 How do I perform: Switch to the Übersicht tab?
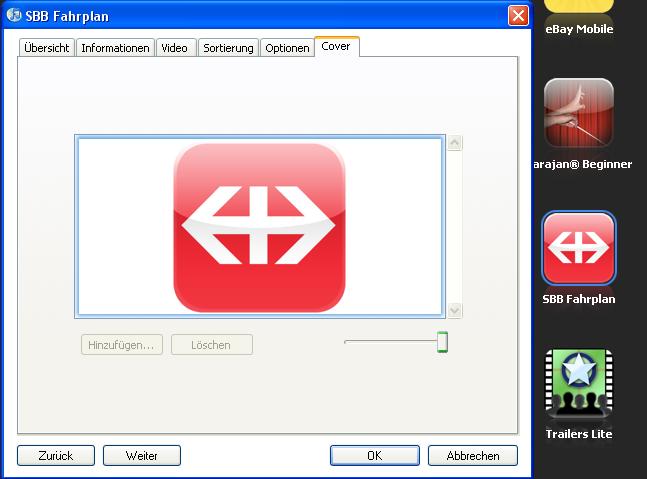(47, 48)
